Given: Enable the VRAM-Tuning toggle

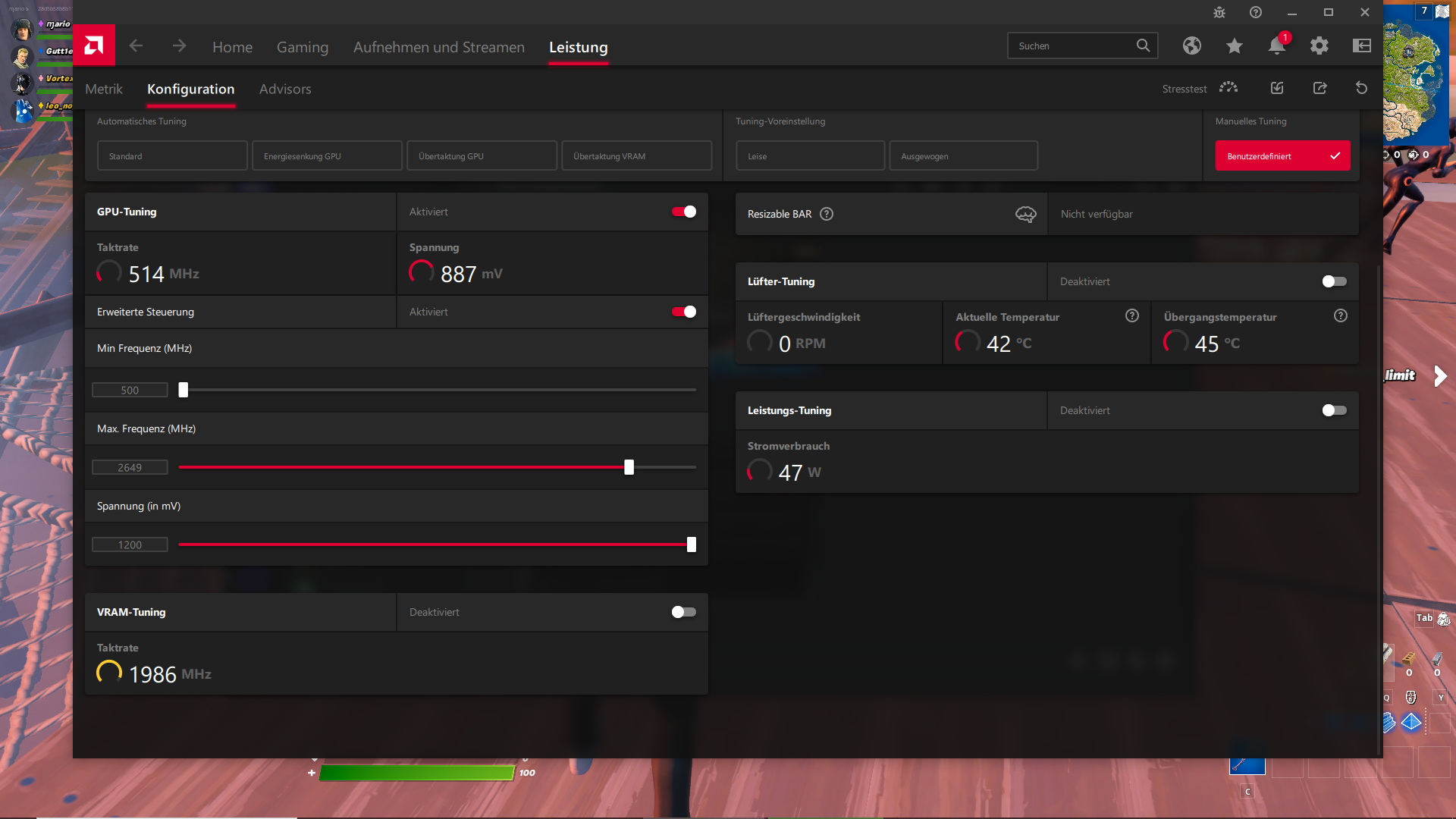Looking at the screenshot, I should click(683, 613).
